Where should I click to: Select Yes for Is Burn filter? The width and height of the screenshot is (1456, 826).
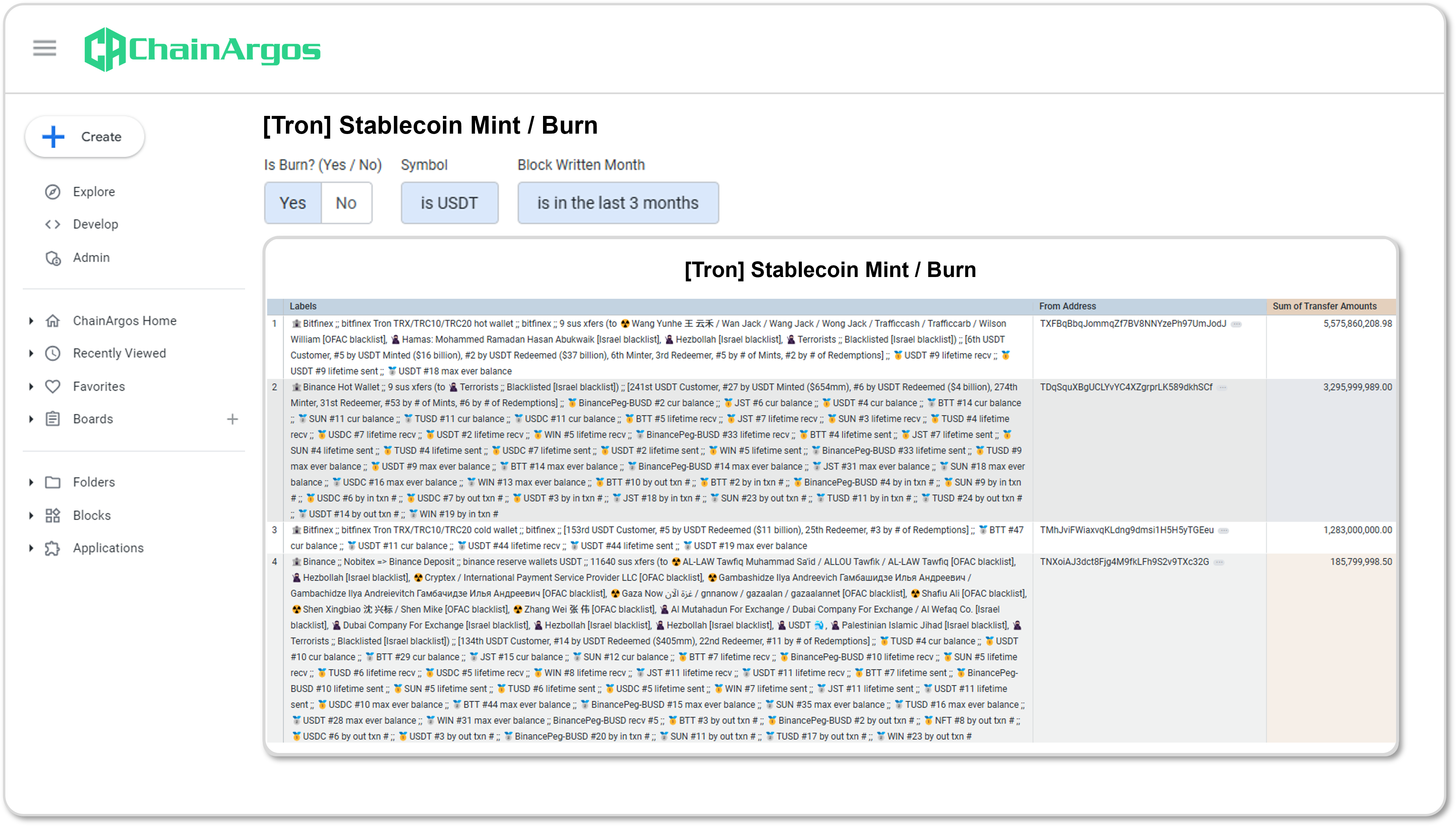pos(293,203)
